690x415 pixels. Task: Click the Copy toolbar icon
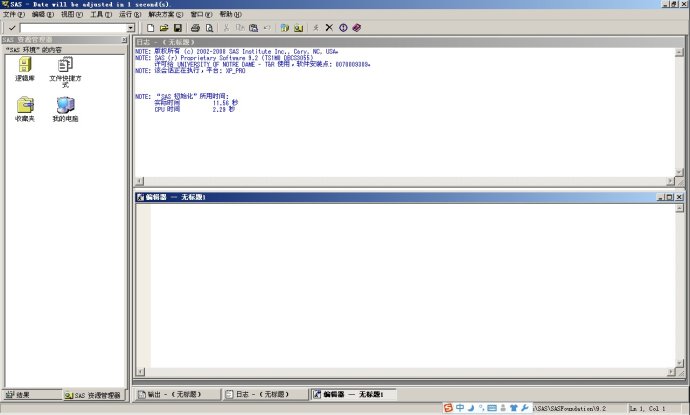tap(240, 28)
